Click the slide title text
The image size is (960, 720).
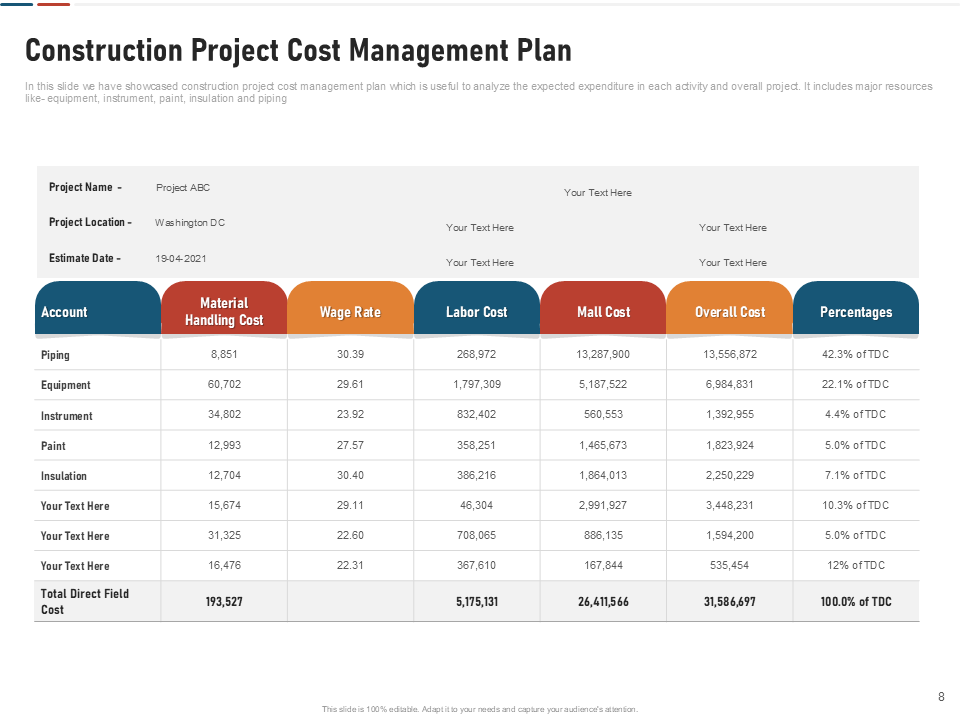tap(298, 50)
